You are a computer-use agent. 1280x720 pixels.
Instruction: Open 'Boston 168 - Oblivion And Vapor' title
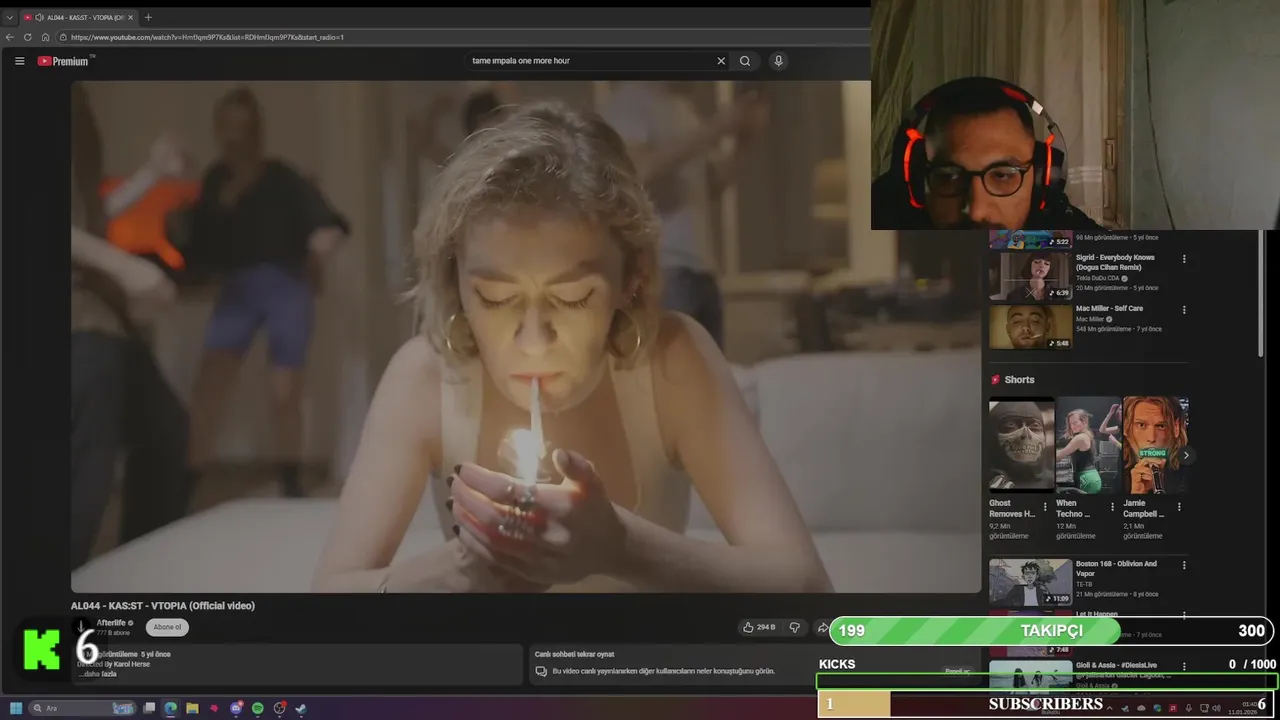1116,569
